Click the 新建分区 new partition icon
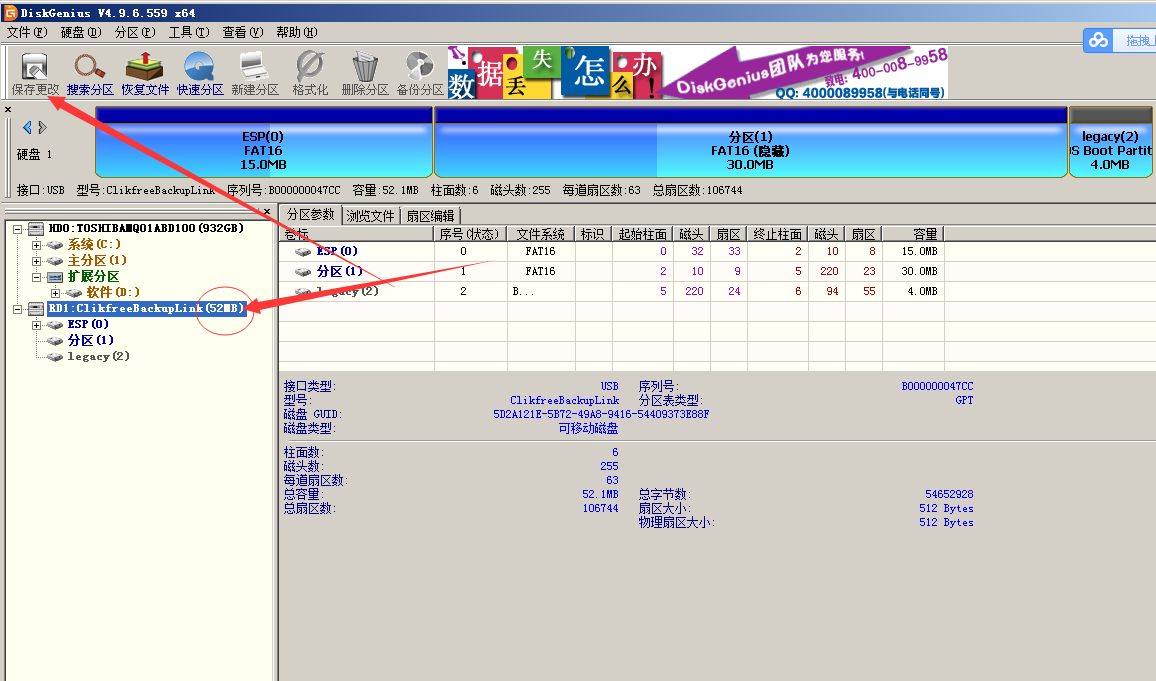The image size is (1156, 681). 255,74
